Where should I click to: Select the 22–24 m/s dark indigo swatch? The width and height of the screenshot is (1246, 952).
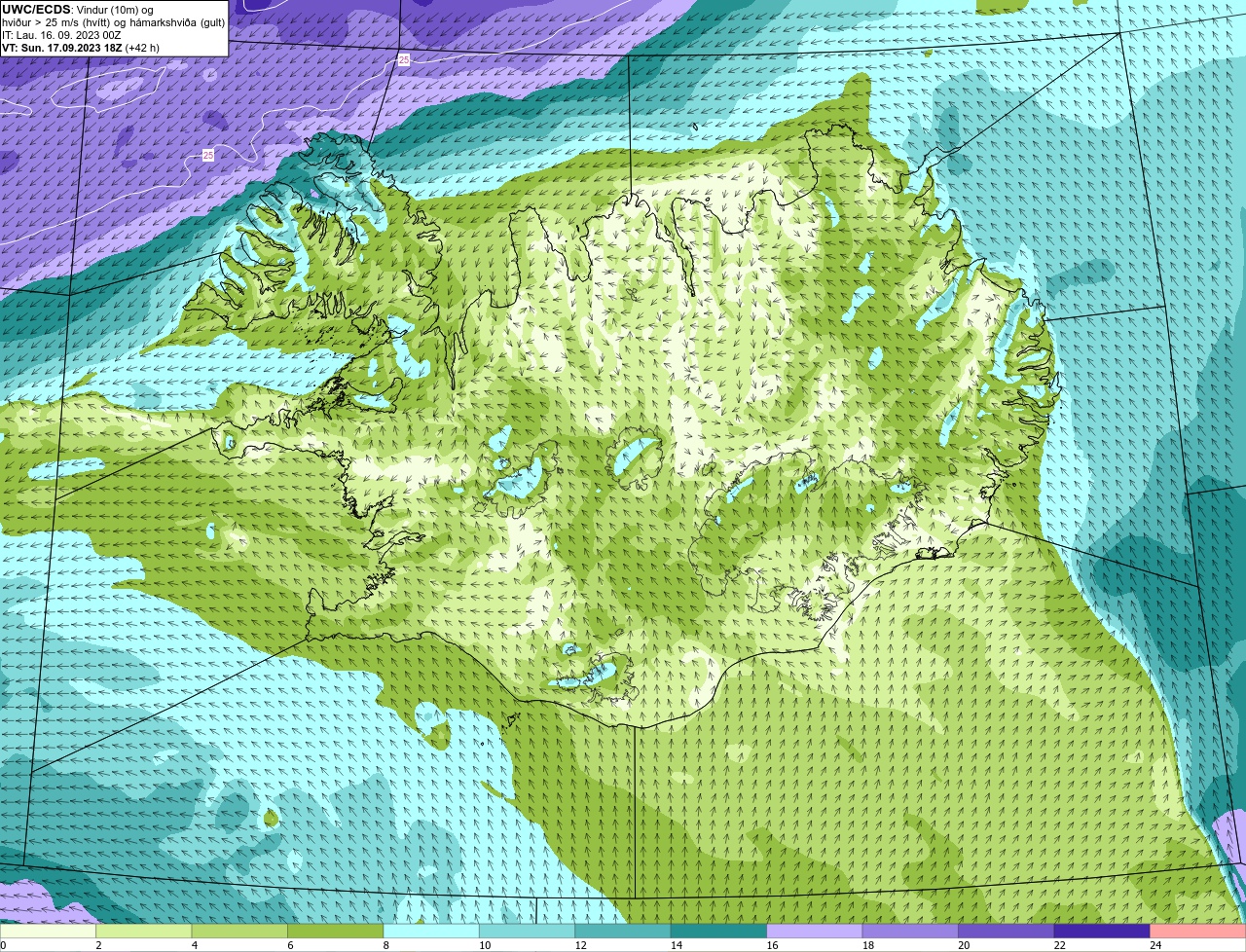[x=1102, y=931]
